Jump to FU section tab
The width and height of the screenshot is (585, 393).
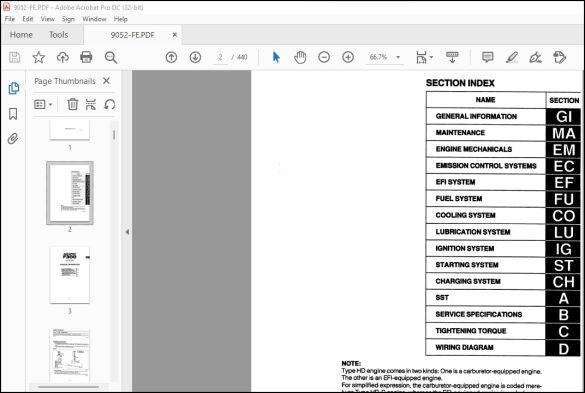(x=564, y=199)
